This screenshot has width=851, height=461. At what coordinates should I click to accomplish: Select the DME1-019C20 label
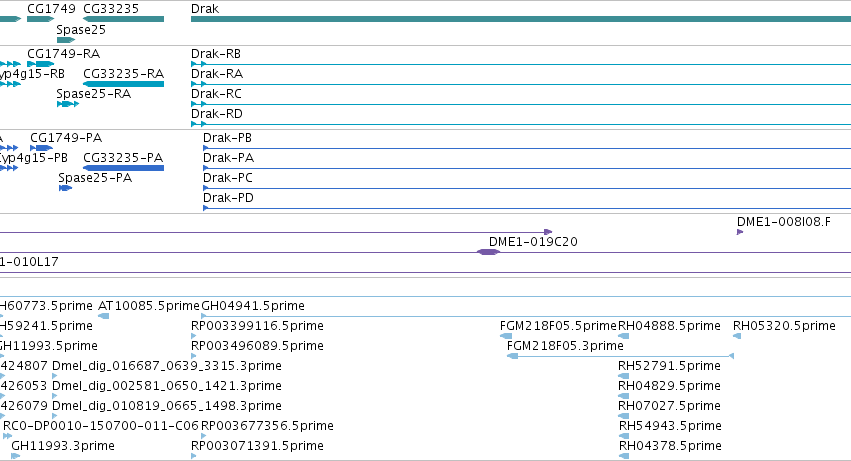coord(533,242)
